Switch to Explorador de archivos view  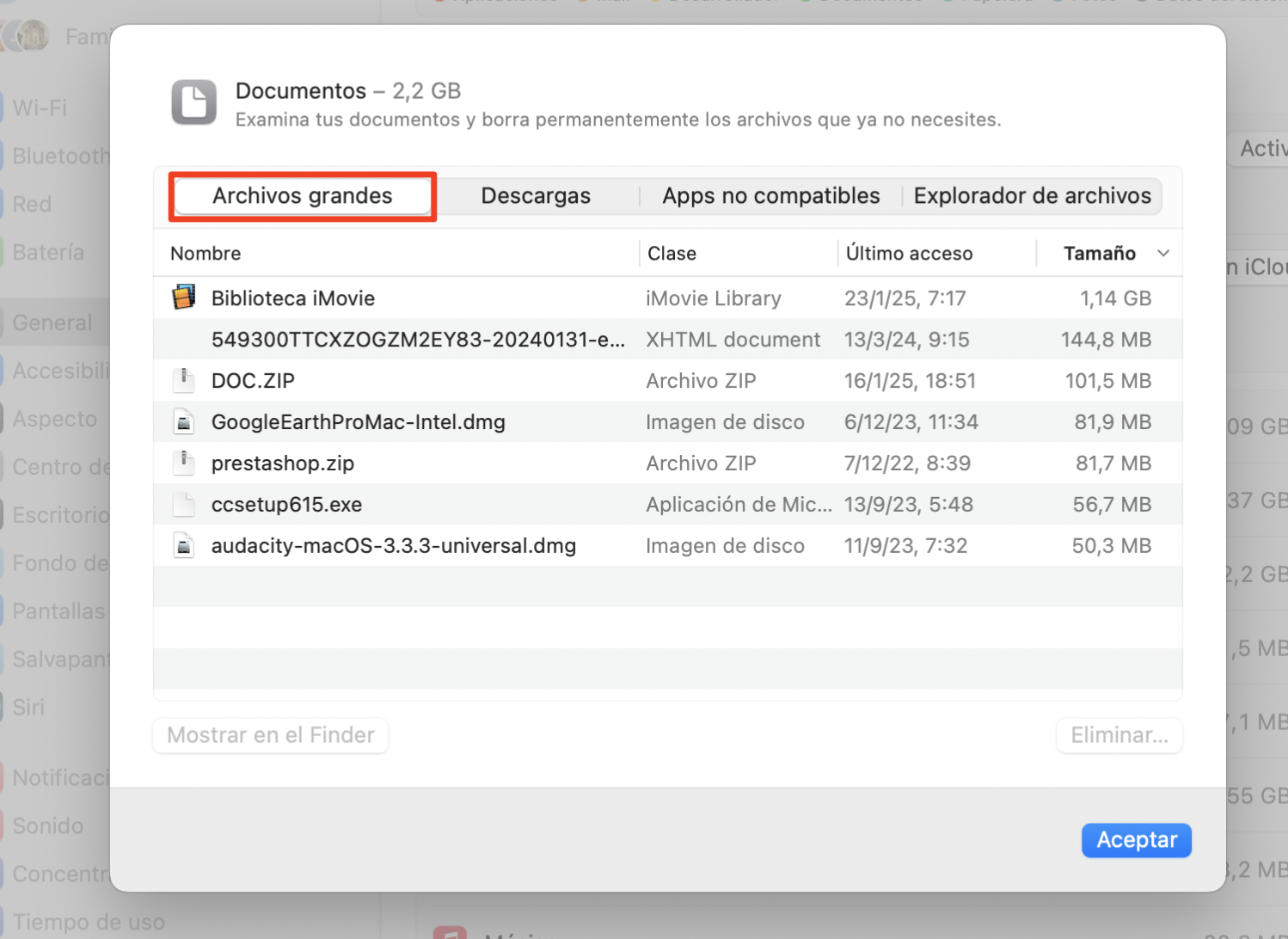tap(1033, 195)
